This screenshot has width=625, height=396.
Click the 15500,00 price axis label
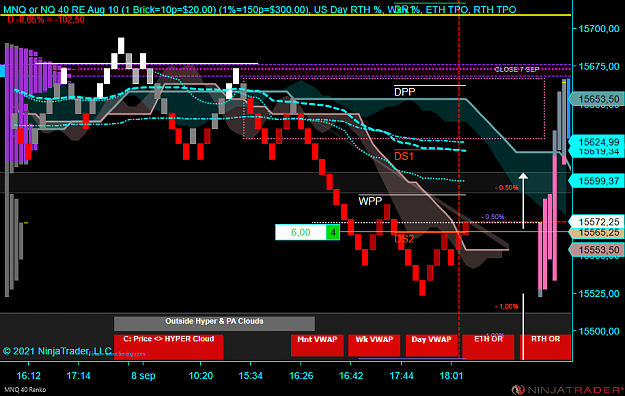click(x=599, y=331)
